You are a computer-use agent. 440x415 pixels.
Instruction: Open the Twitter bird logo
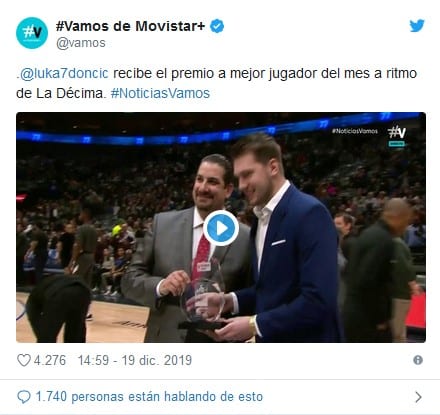[417, 26]
